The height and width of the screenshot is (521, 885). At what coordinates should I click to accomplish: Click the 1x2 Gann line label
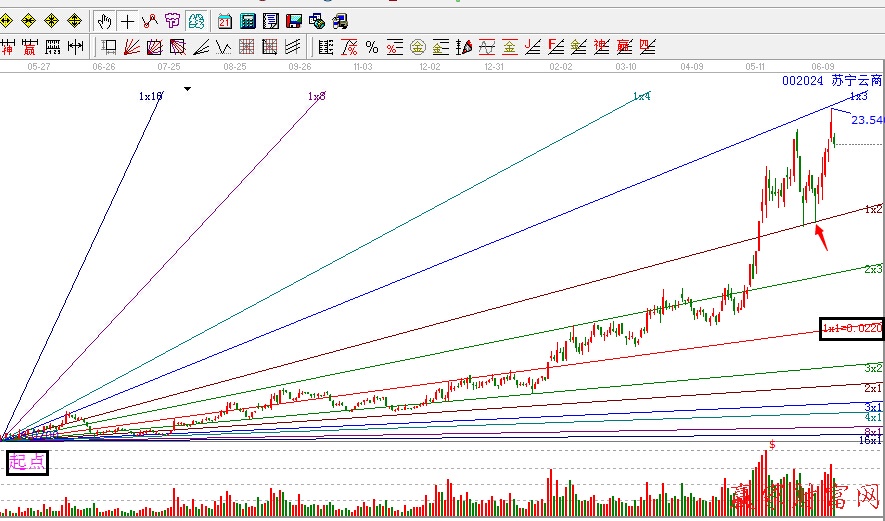pyautogui.click(x=873, y=209)
